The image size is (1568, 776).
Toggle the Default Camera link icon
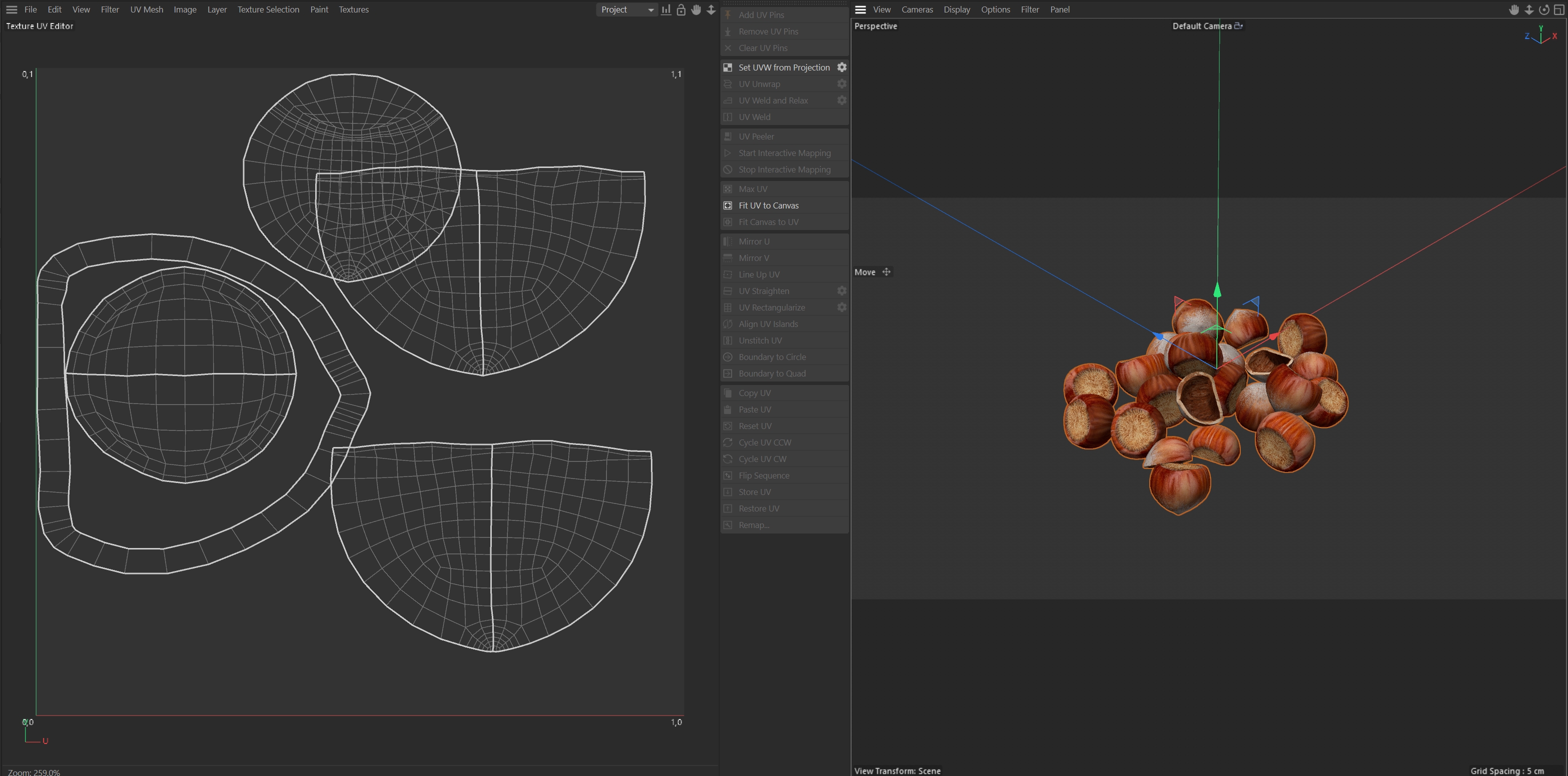[1238, 25]
